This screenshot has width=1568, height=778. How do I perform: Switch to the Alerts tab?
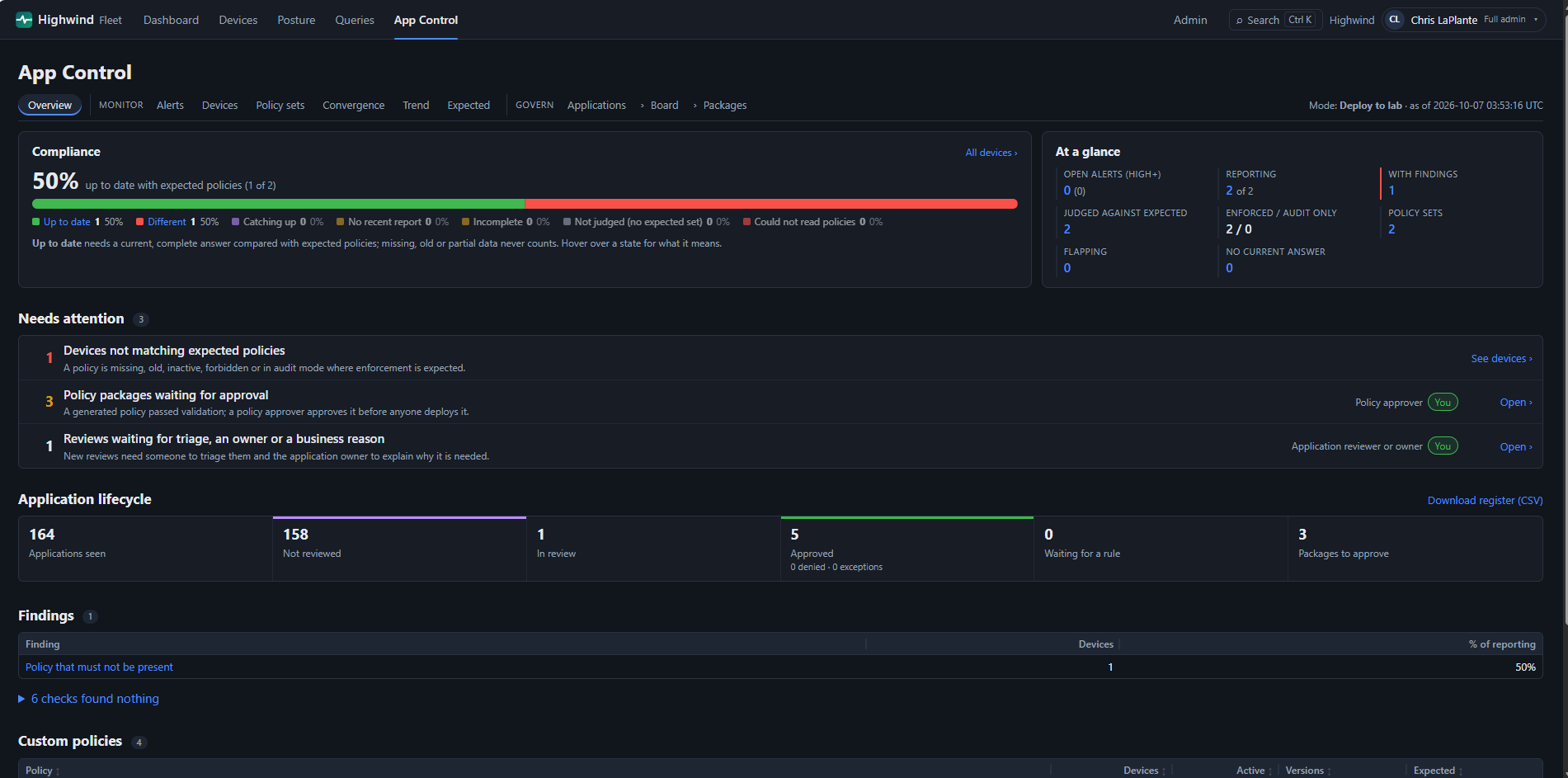[x=170, y=105]
